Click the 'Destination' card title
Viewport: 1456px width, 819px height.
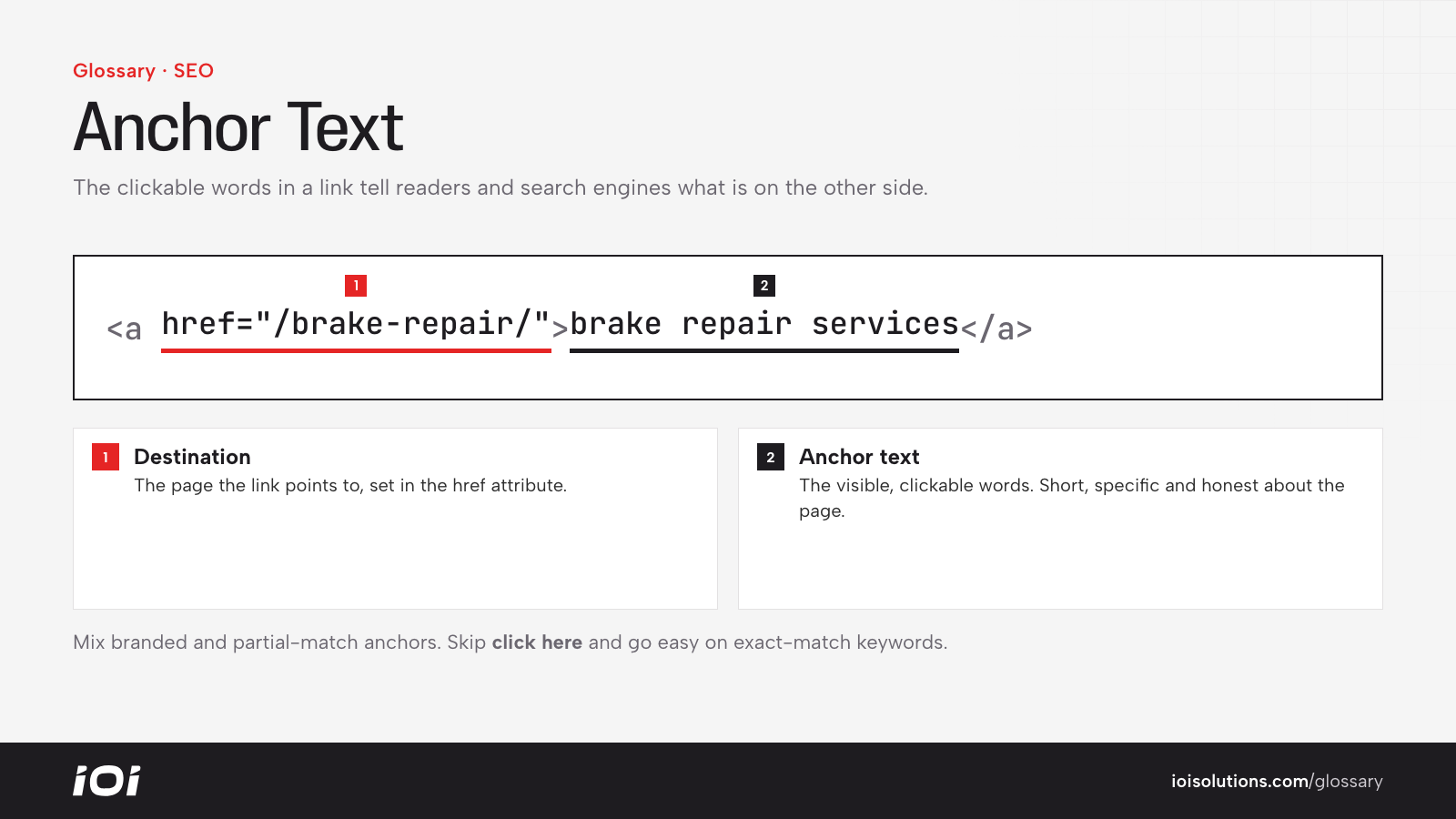tap(192, 457)
